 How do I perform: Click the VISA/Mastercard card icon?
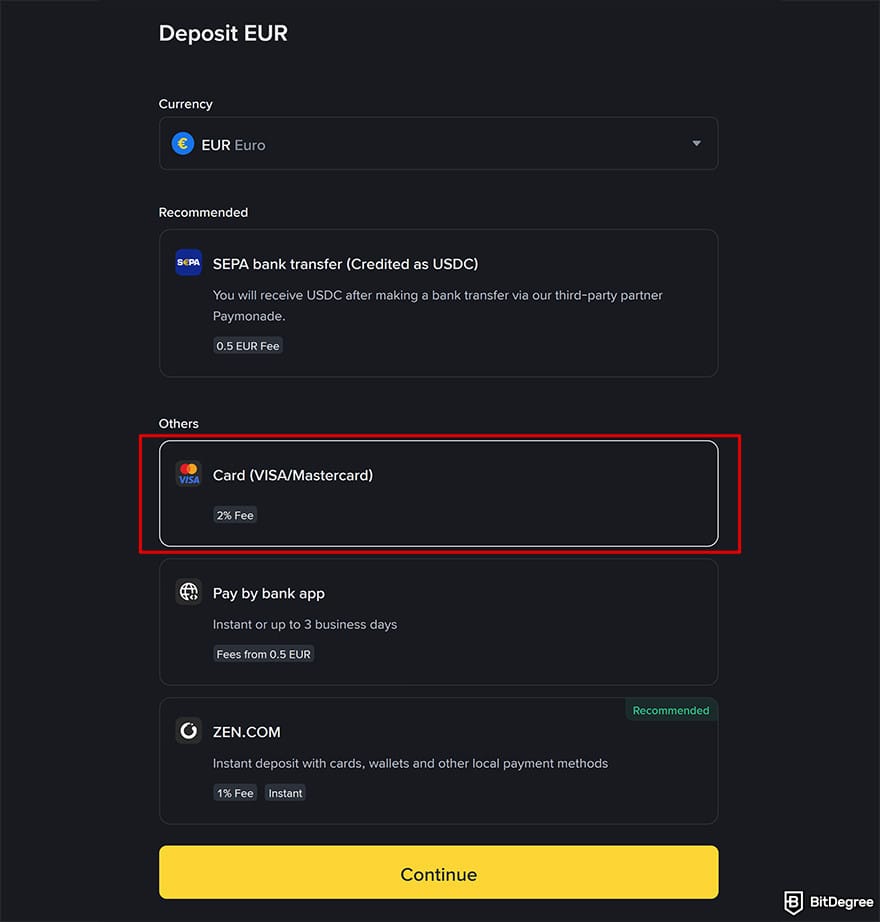[x=188, y=474]
